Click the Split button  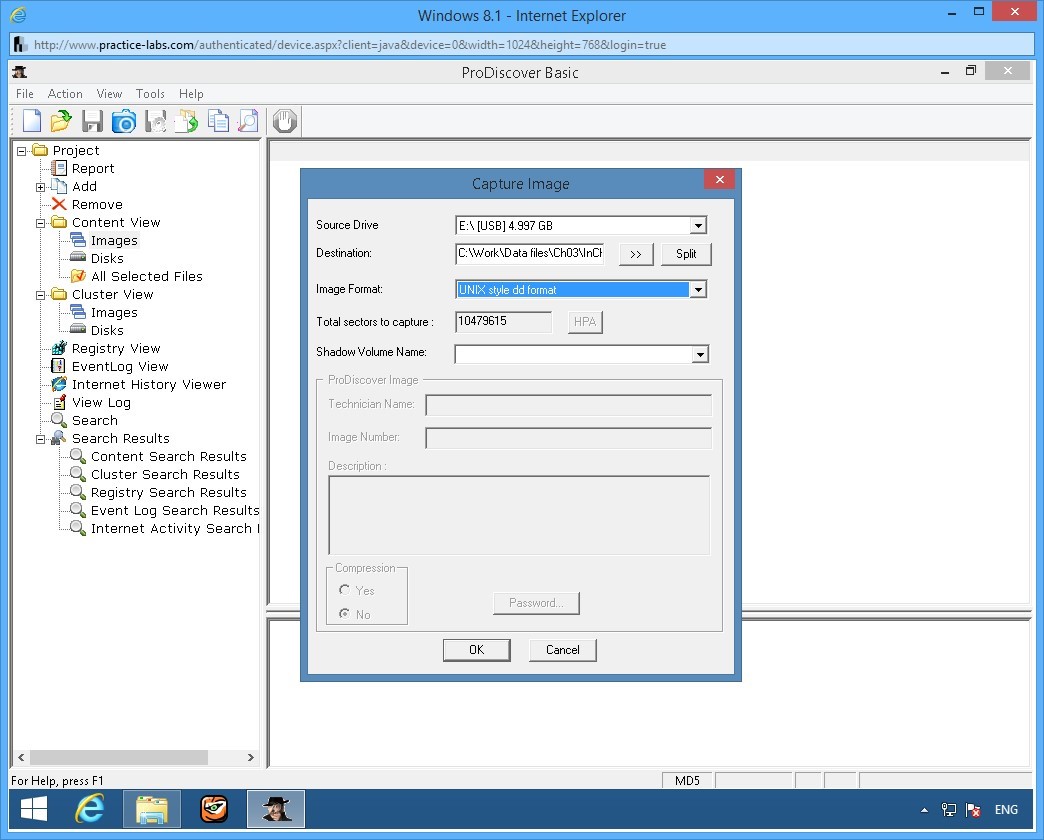coord(685,254)
